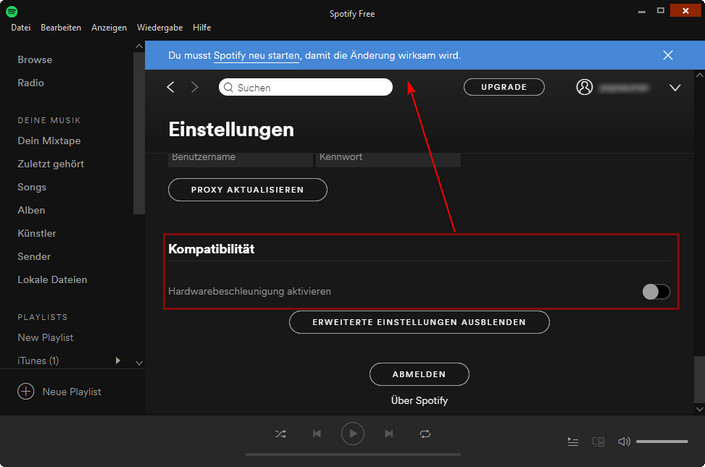Open Dein Mixtape
The width and height of the screenshot is (705, 467).
tap(49, 141)
